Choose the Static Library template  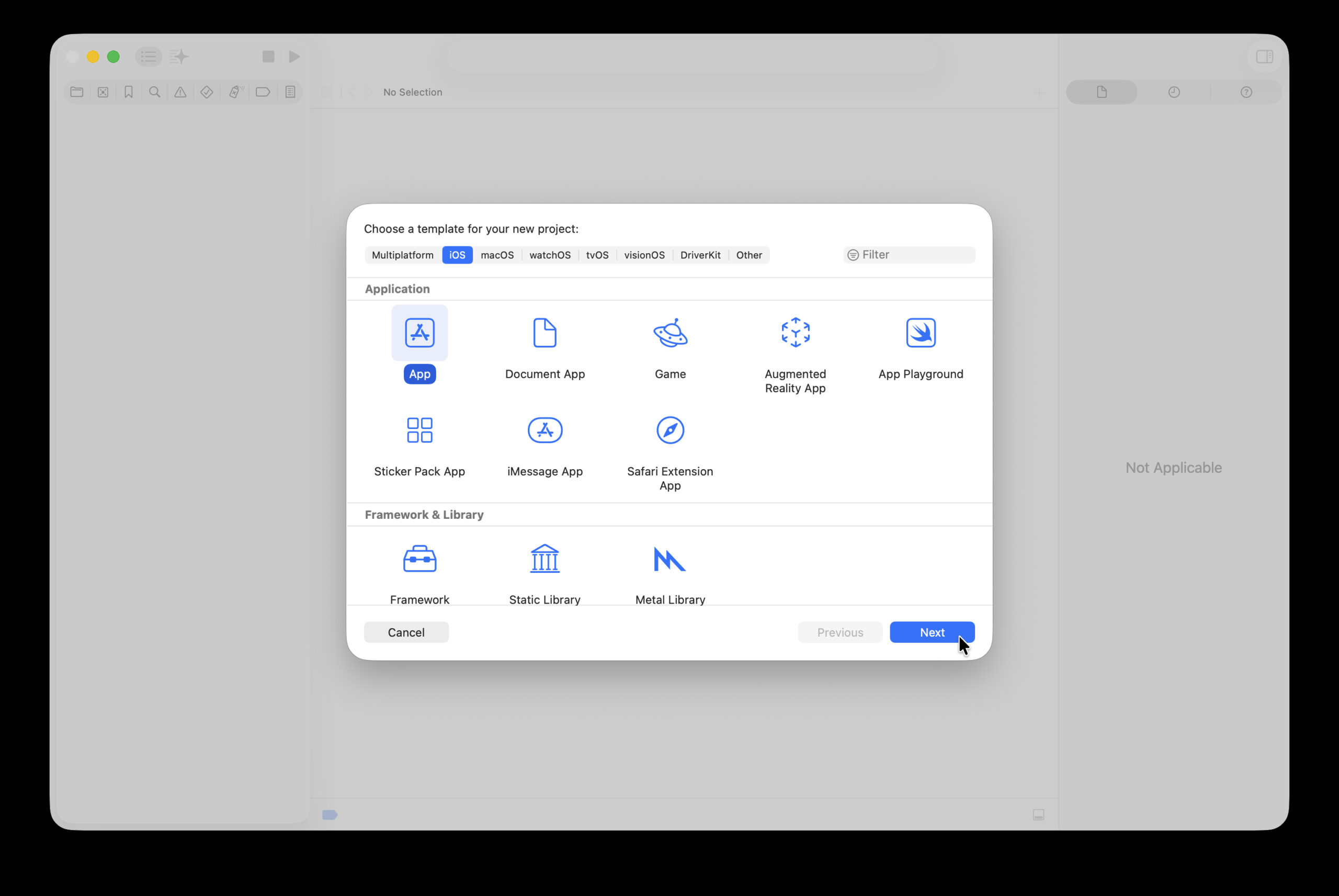[544, 558]
